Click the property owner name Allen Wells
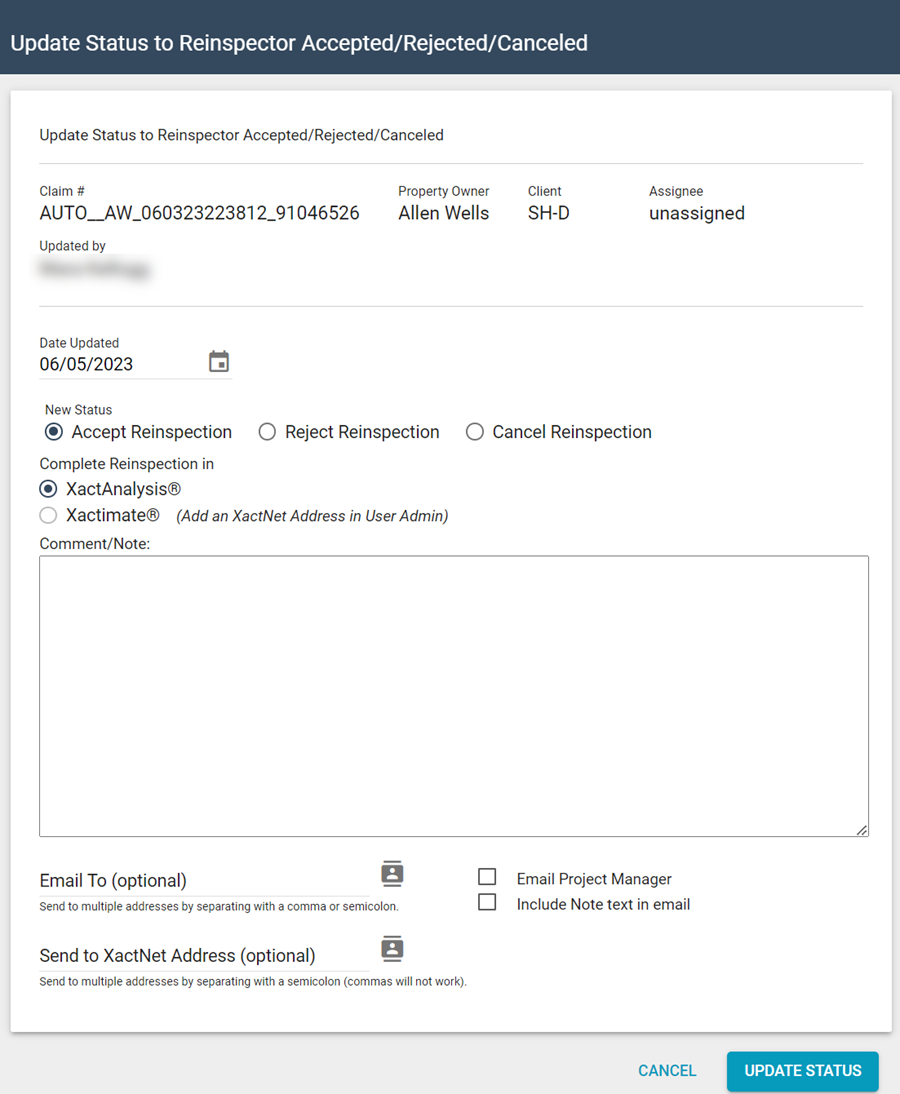The image size is (900, 1094). pos(443,213)
